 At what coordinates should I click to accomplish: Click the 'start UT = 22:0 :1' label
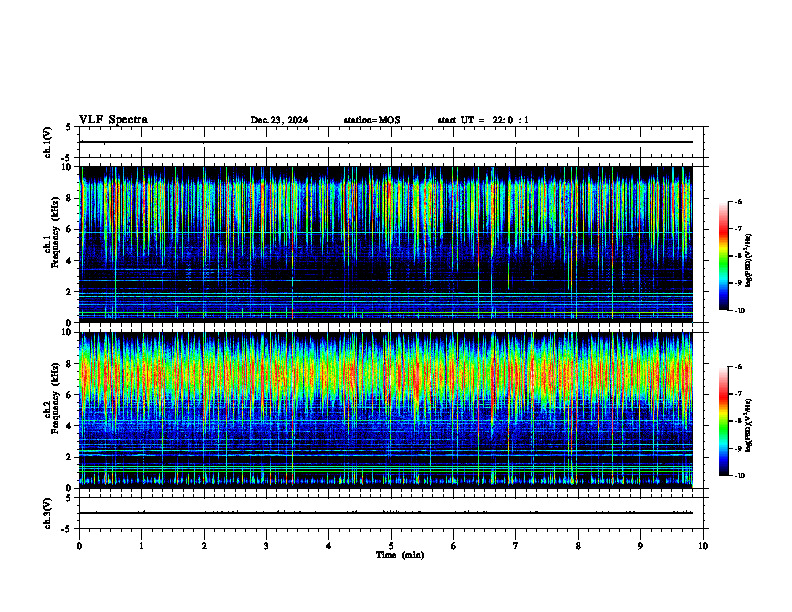click(x=483, y=120)
